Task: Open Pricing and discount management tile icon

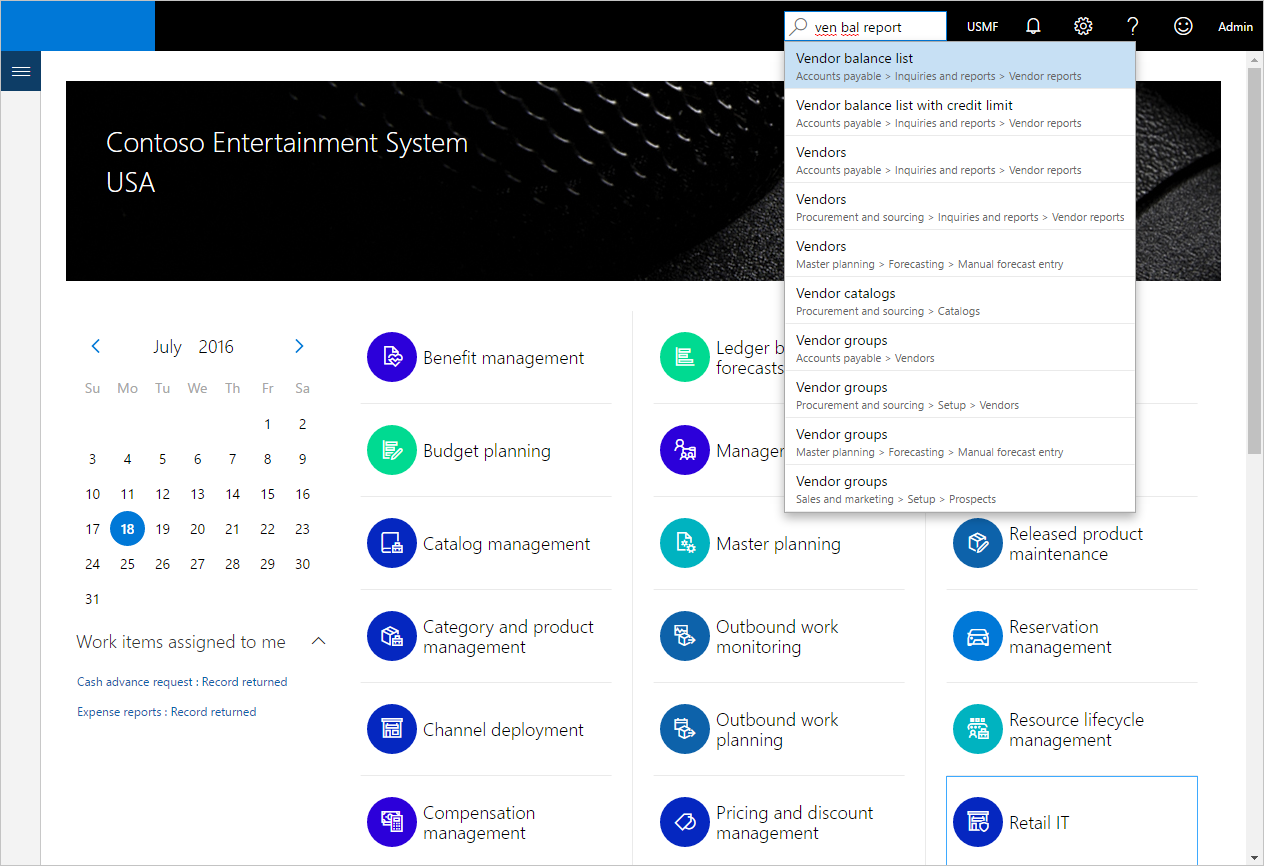Action: [x=685, y=822]
